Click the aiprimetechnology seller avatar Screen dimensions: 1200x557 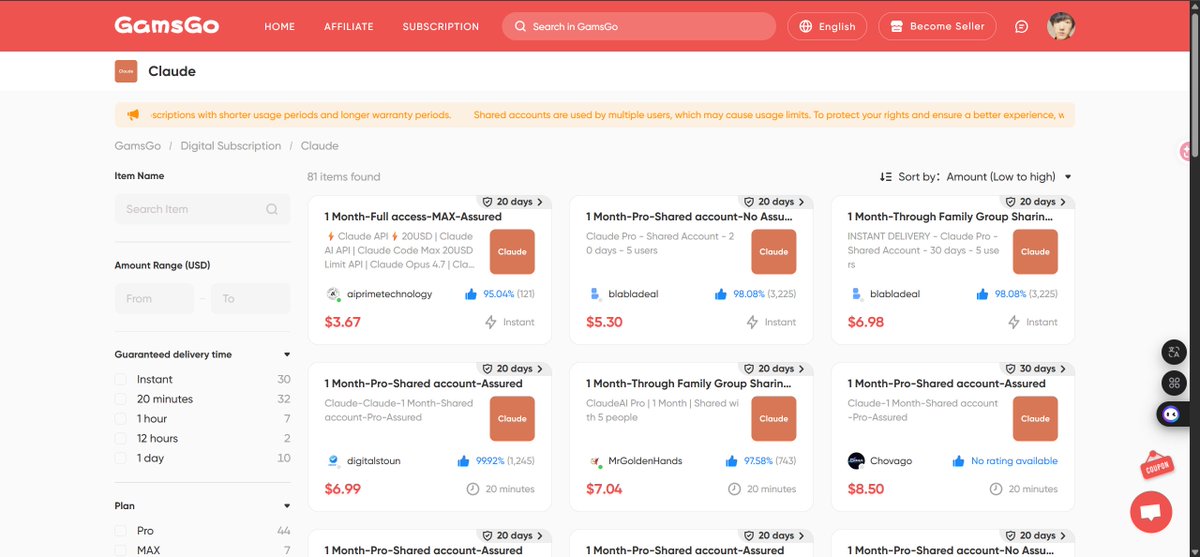[x=333, y=294]
